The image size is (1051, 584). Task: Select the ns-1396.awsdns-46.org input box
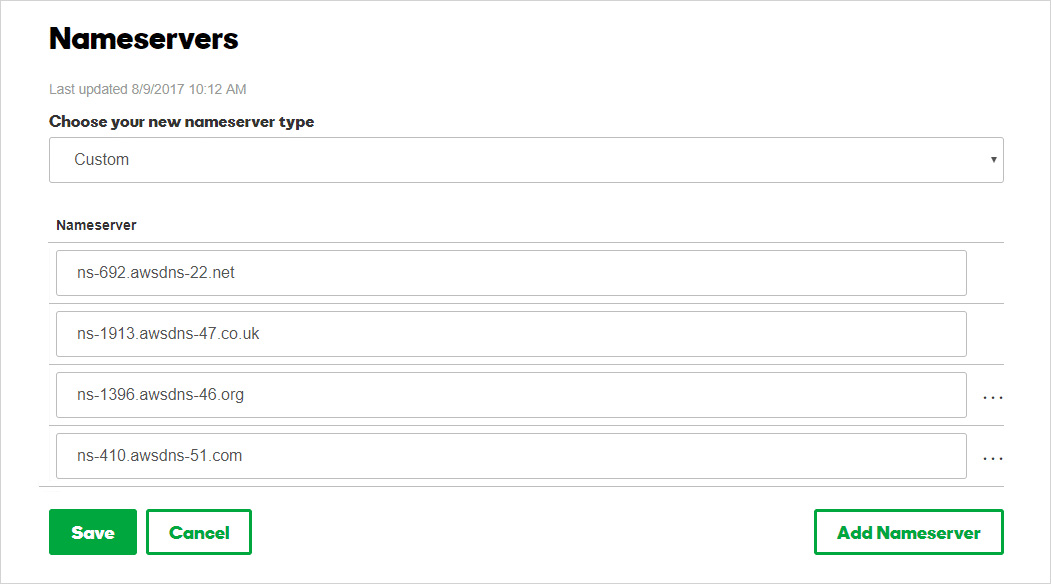click(x=511, y=395)
